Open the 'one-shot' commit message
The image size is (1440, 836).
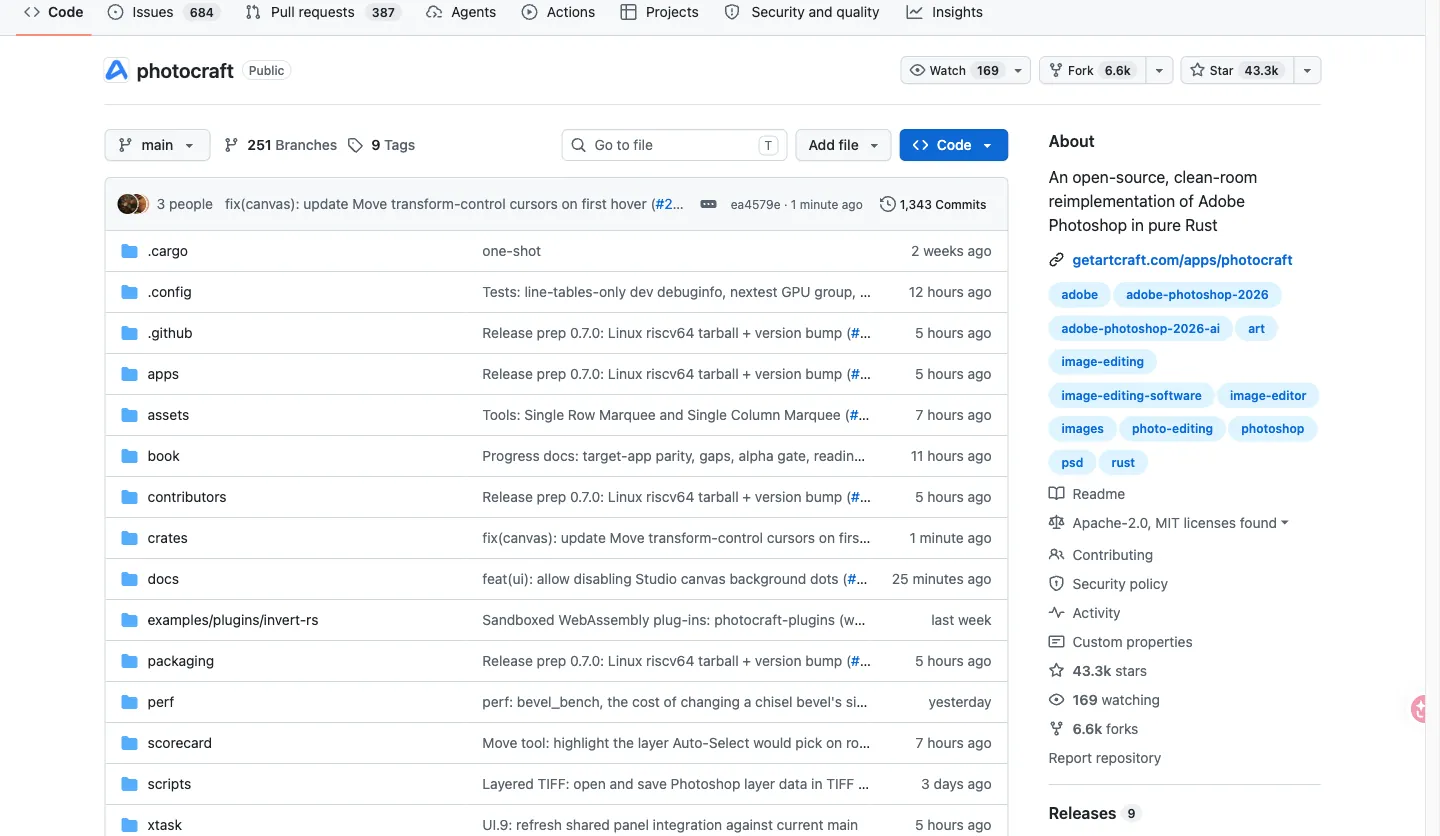511,251
